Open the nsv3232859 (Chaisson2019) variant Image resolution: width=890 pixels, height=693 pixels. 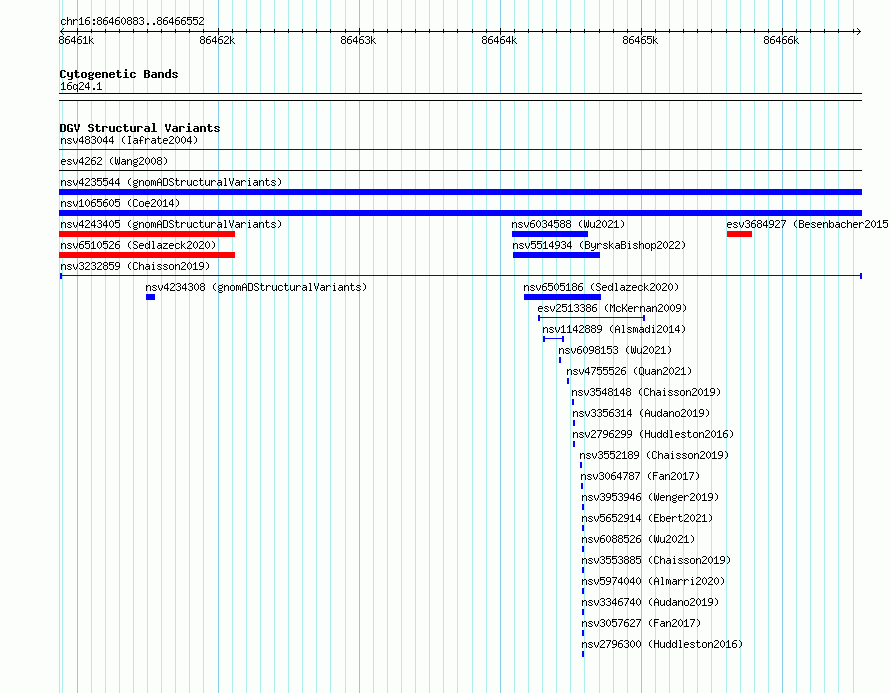135,266
